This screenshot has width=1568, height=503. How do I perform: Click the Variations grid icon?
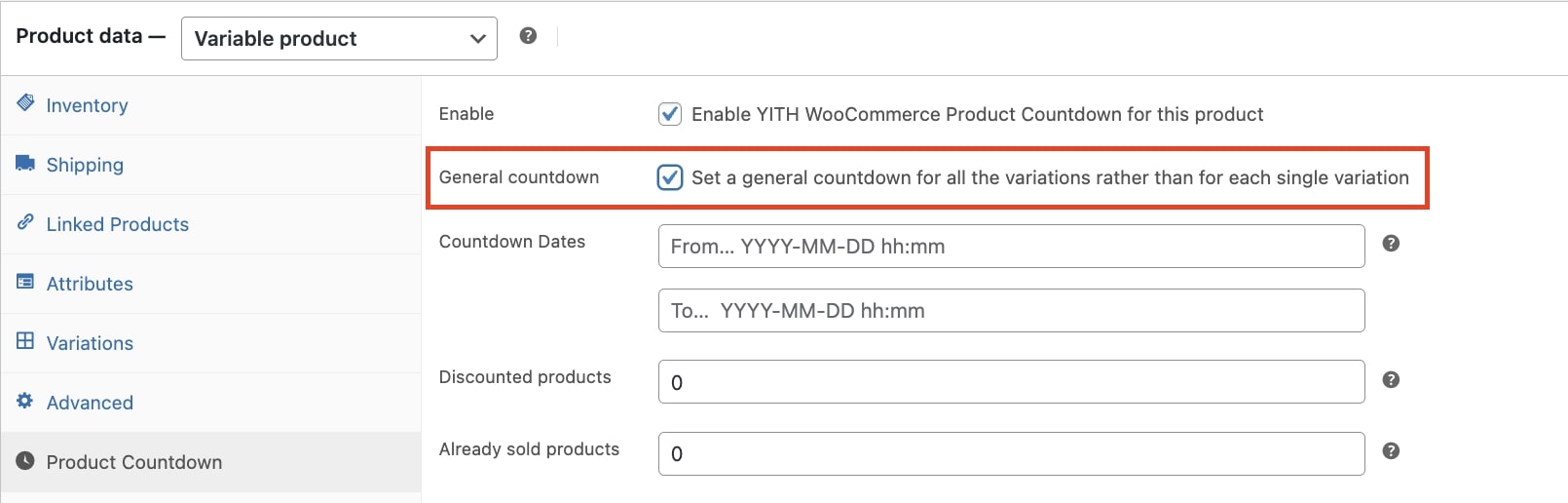[x=25, y=341]
